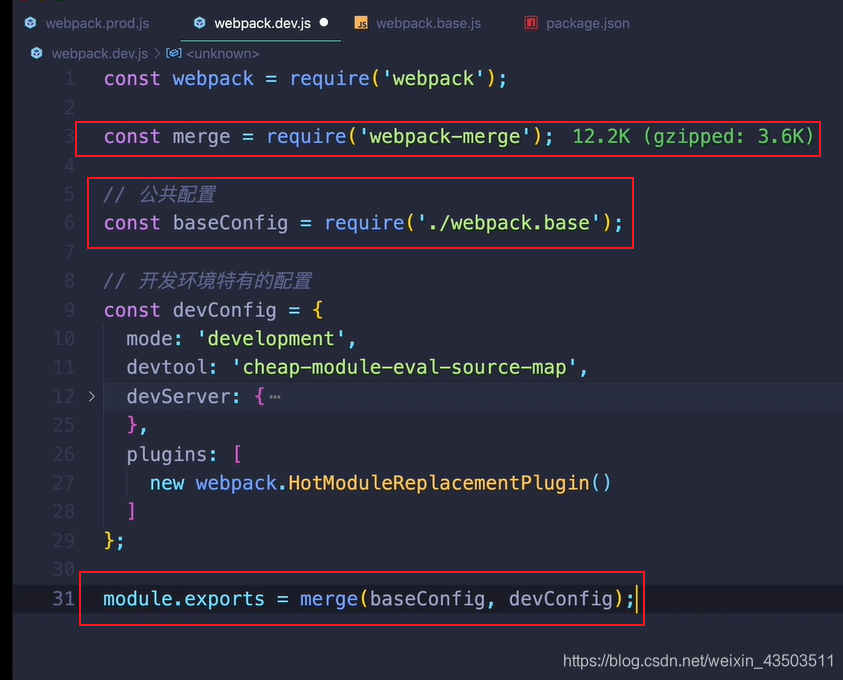Click the npm icon on package.json tab
Viewport: 843px width, 680px height.
531,23
